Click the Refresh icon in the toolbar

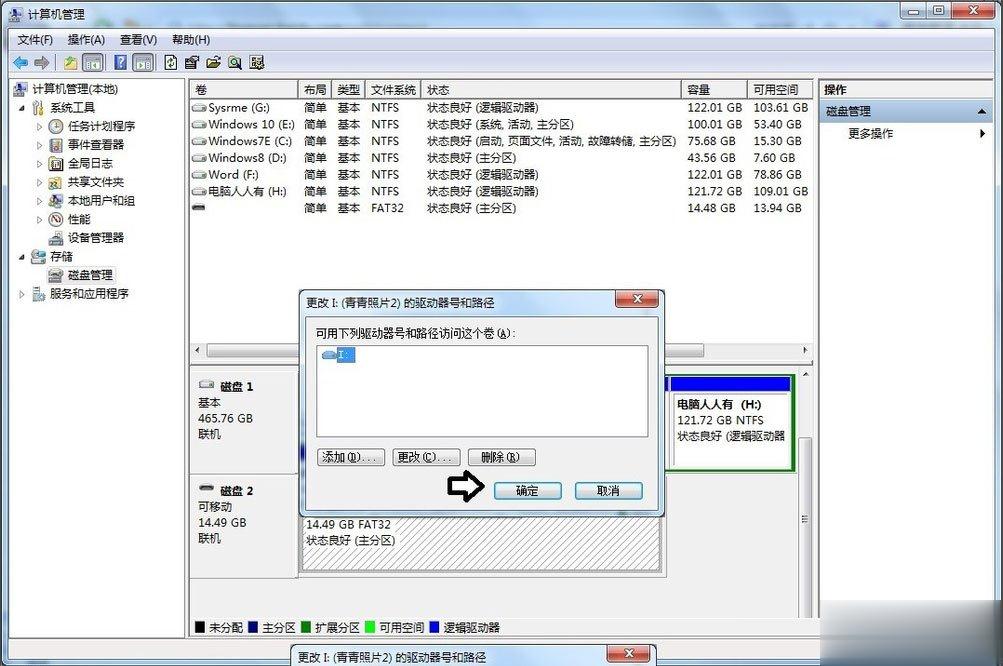coord(171,62)
